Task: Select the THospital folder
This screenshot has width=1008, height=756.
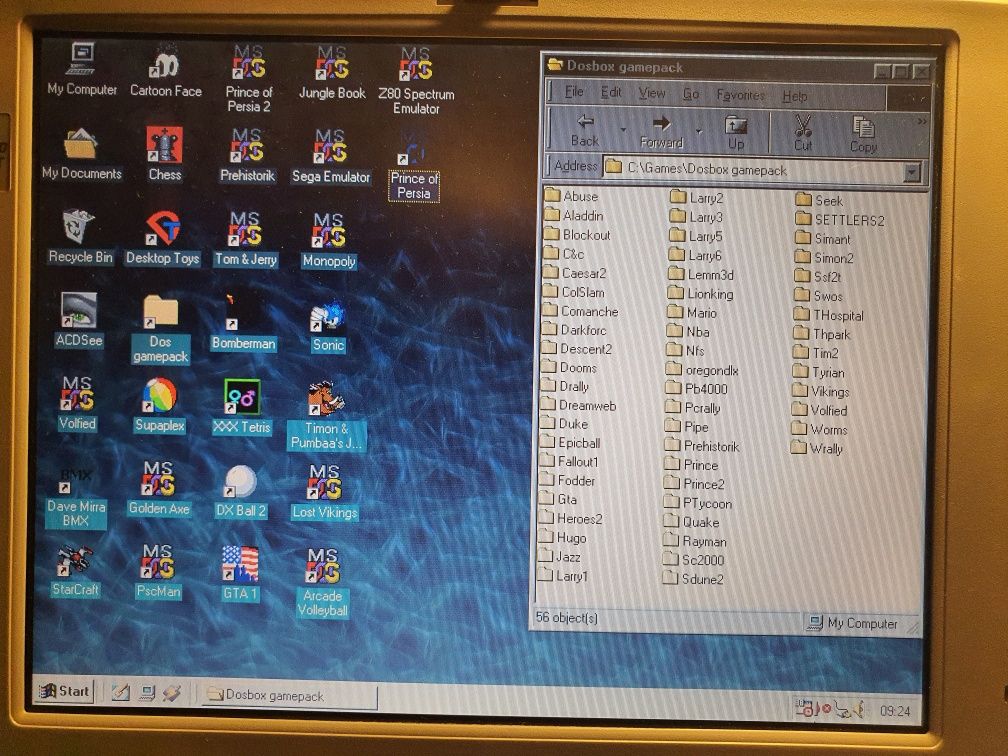Action: [829, 314]
